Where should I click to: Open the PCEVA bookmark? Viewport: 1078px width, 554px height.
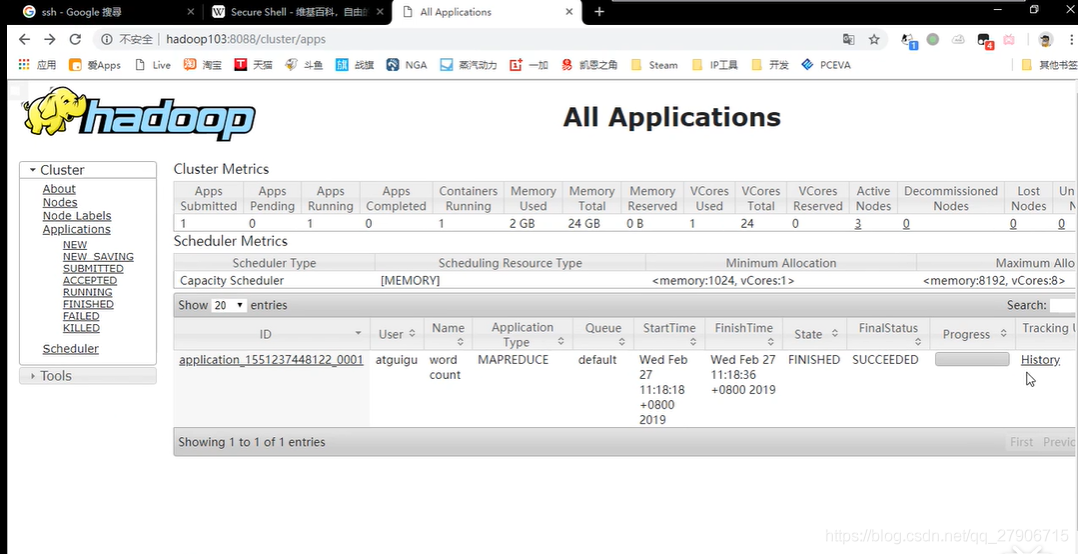pyautogui.click(x=826, y=65)
